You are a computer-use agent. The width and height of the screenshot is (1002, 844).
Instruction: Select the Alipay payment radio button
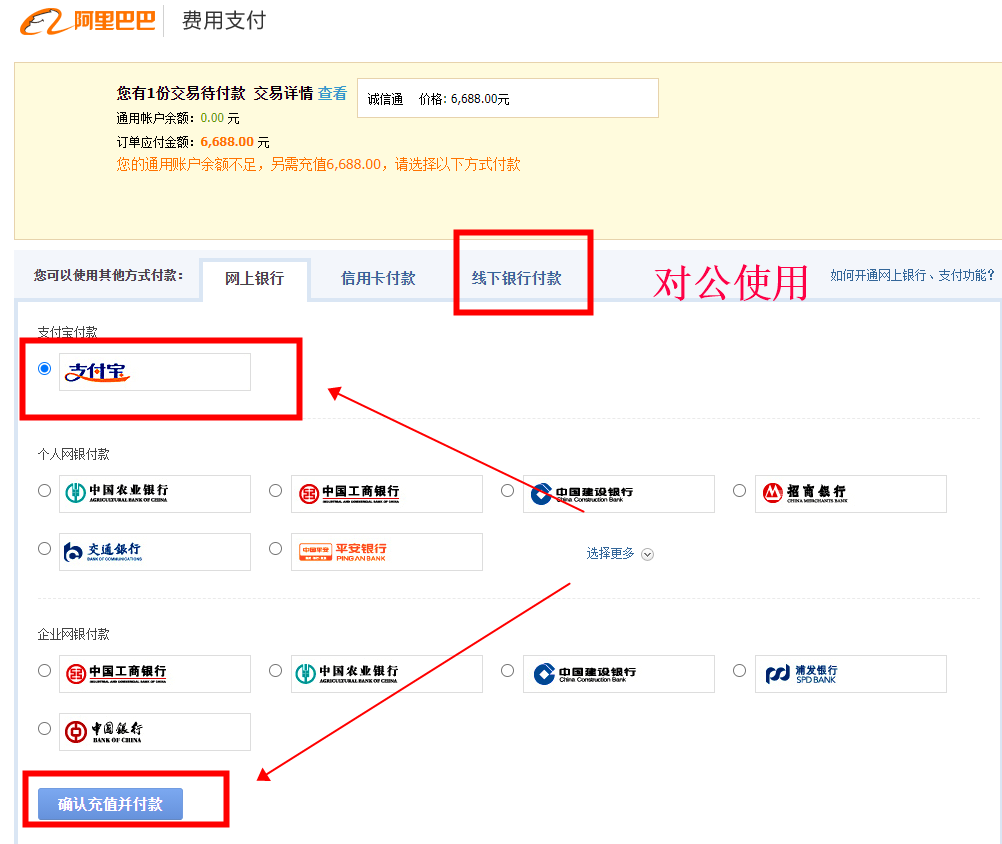43,368
